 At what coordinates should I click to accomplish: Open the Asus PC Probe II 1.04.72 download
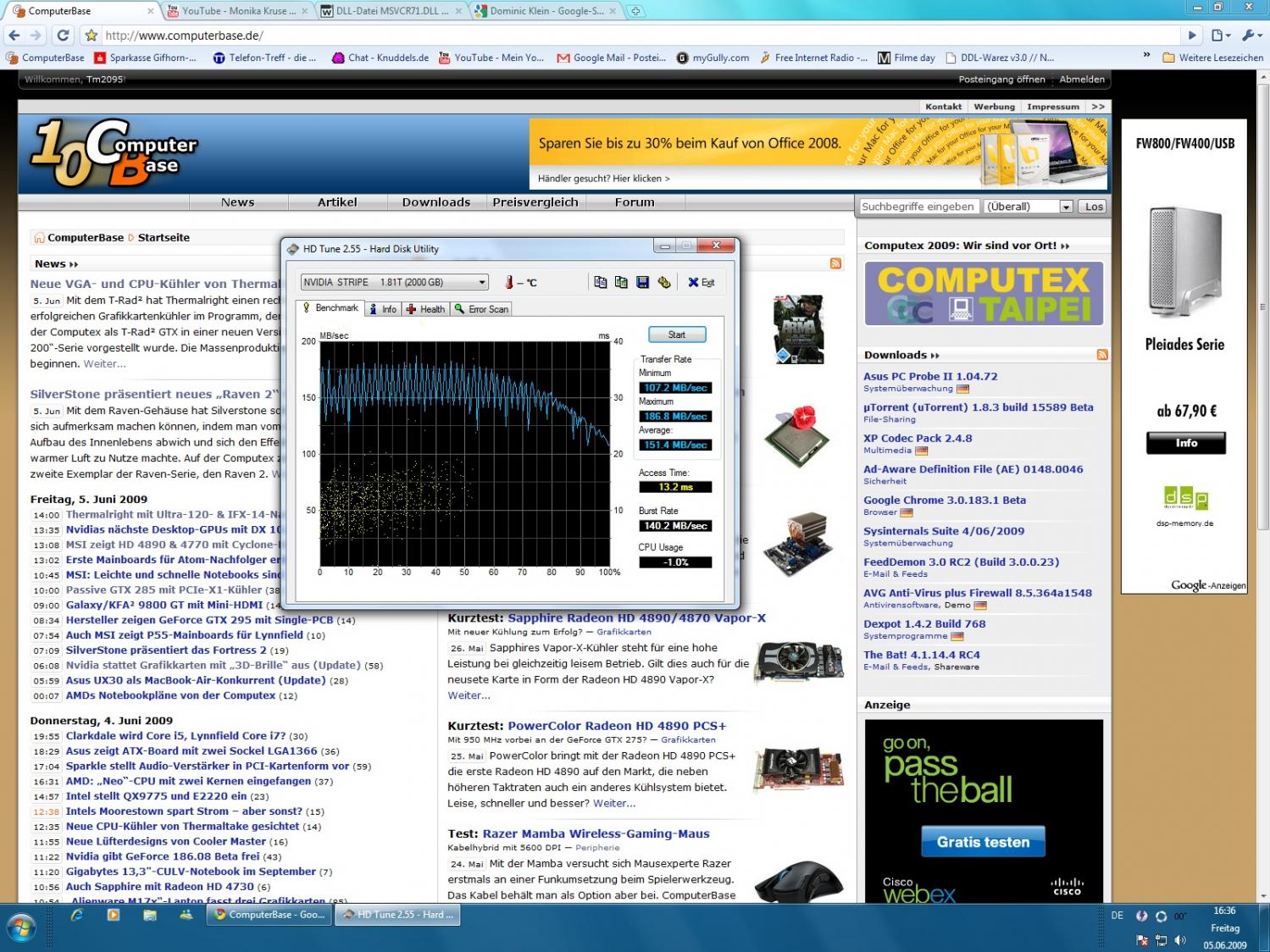[x=930, y=377]
